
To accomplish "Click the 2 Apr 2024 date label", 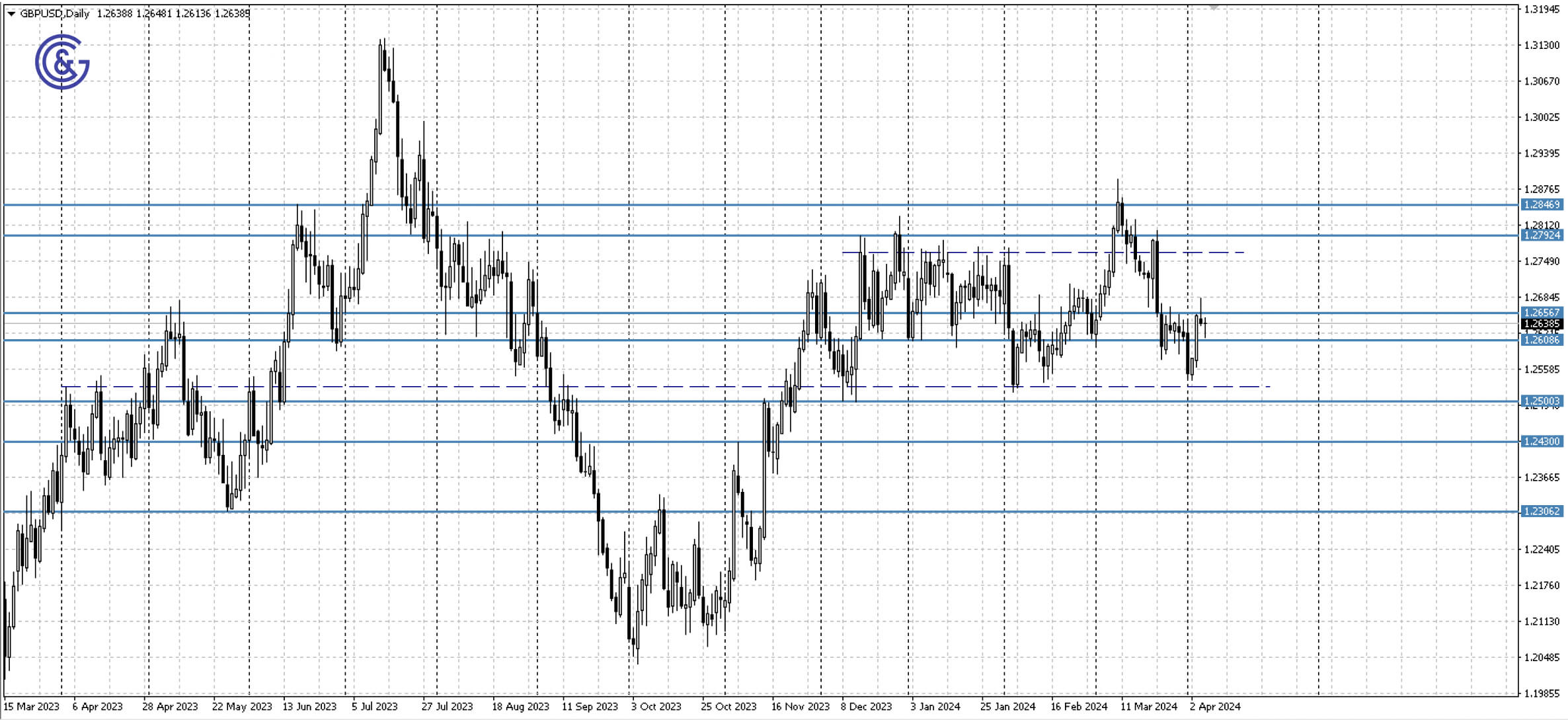I will click(x=1215, y=706).
